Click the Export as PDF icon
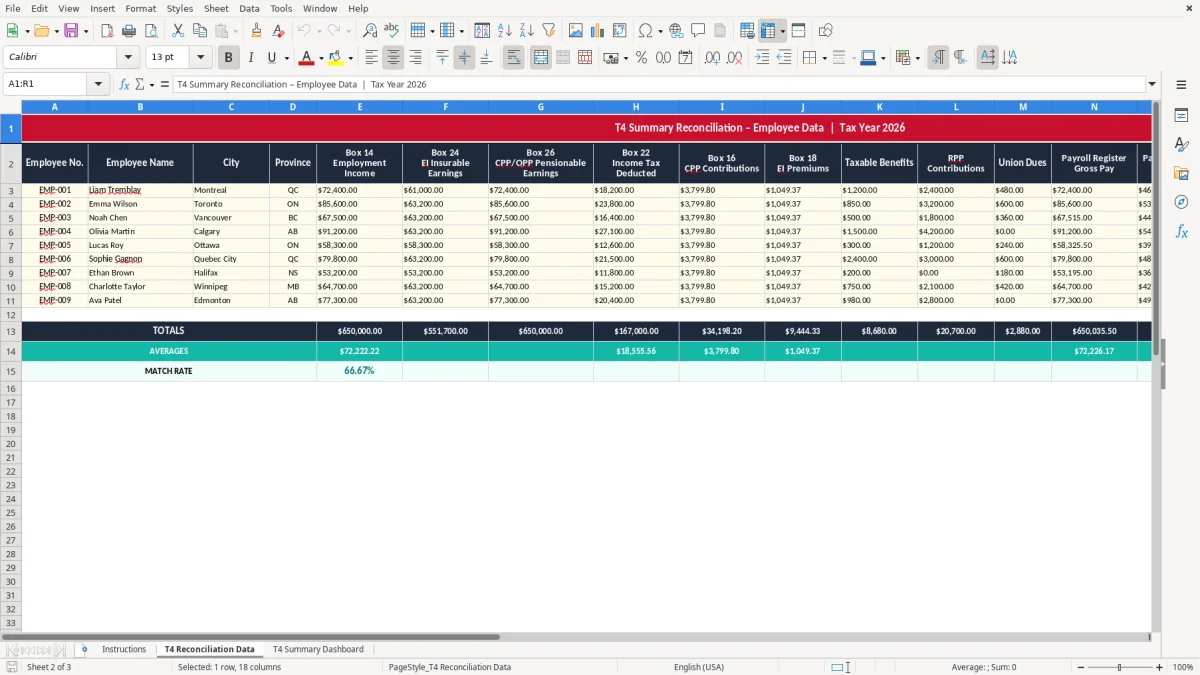The height and width of the screenshot is (675, 1200). click(x=107, y=31)
